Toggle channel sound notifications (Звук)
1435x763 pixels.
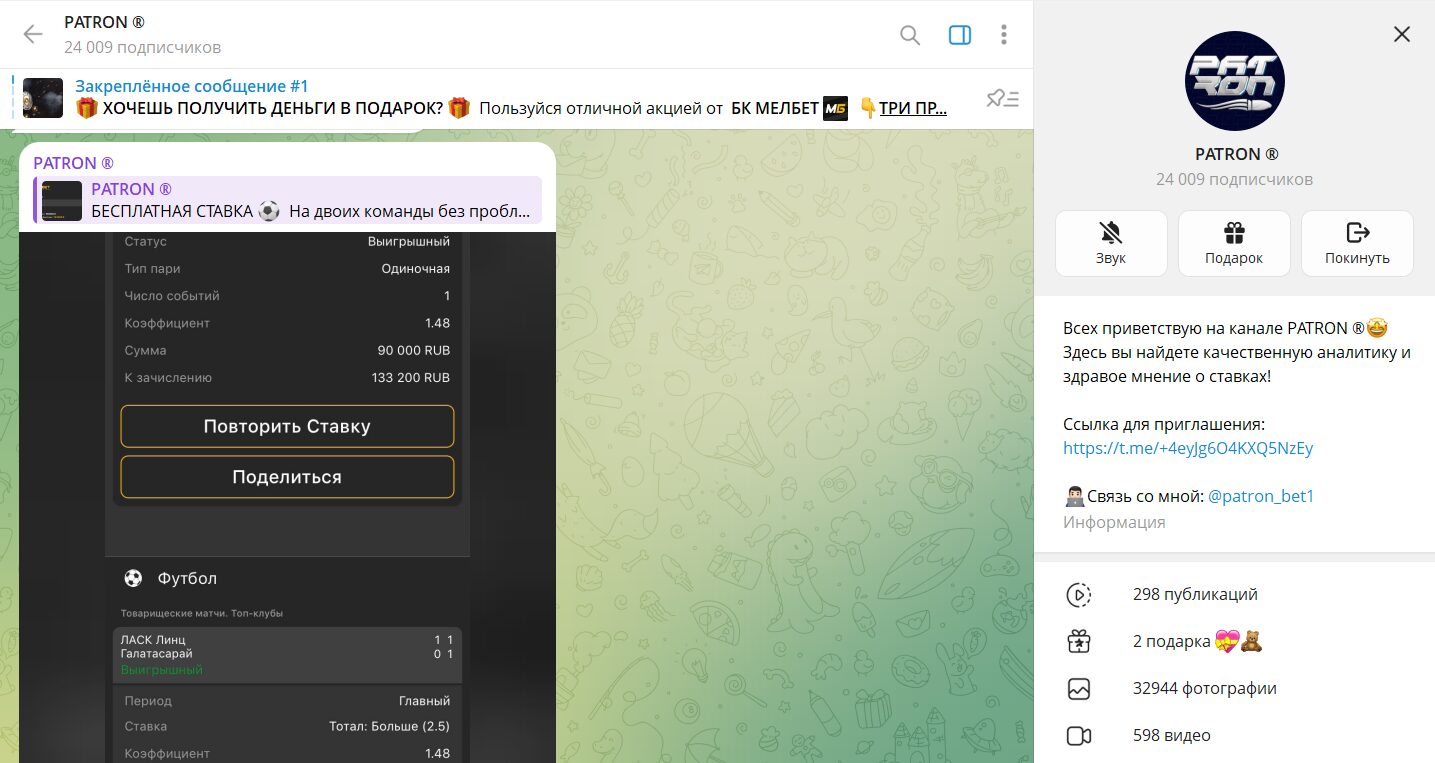pos(1111,243)
